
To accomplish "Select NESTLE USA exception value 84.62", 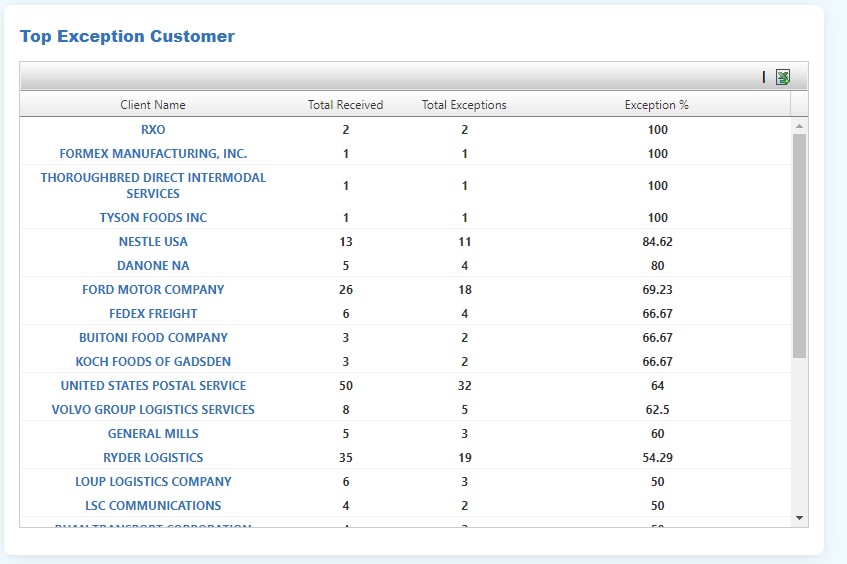I will tap(657, 241).
